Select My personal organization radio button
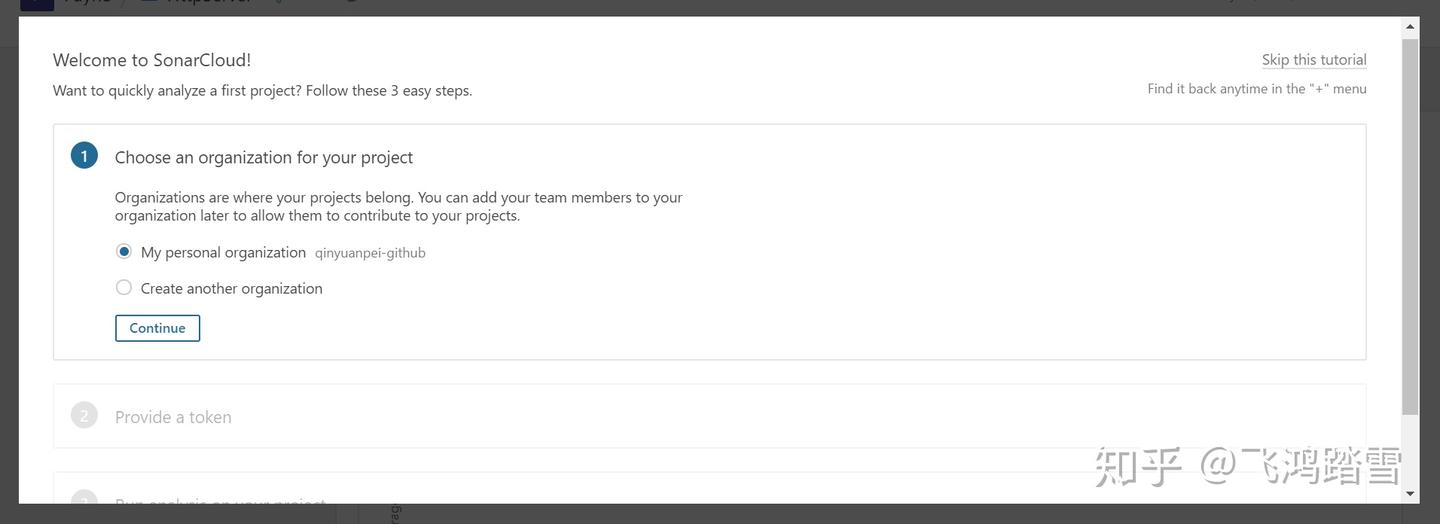The height and width of the screenshot is (524, 1440). tap(124, 251)
